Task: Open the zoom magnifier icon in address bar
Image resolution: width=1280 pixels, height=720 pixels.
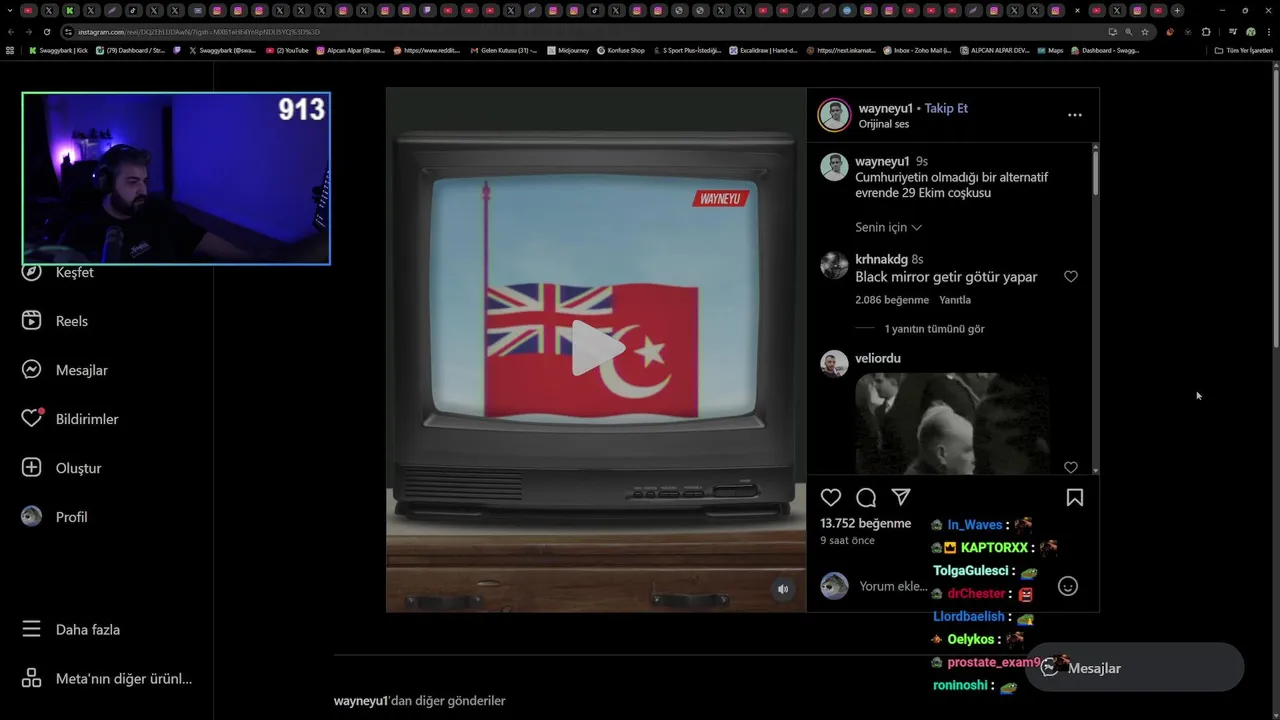Action: click(x=1129, y=32)
